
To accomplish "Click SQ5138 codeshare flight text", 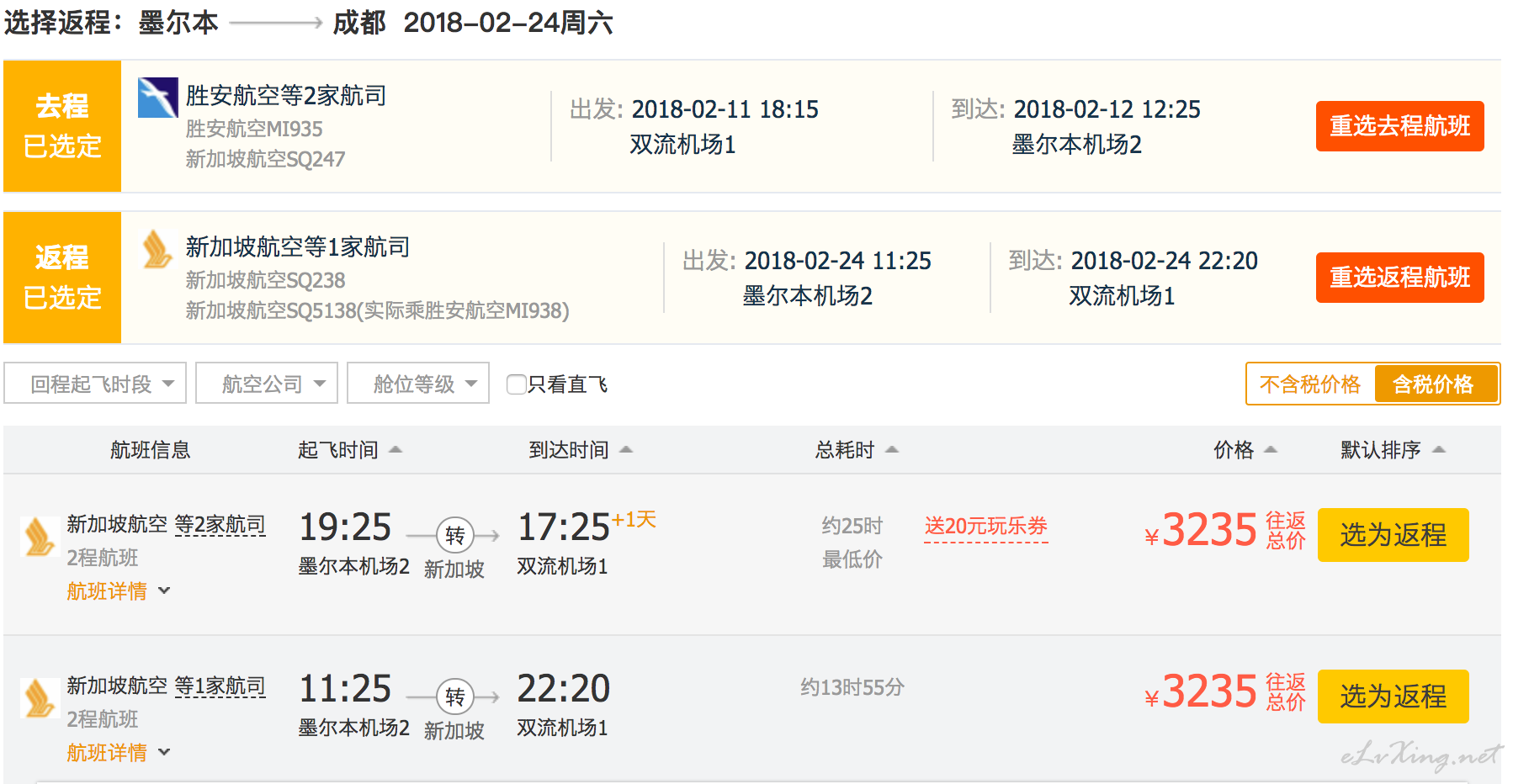I will pos(377,310).
